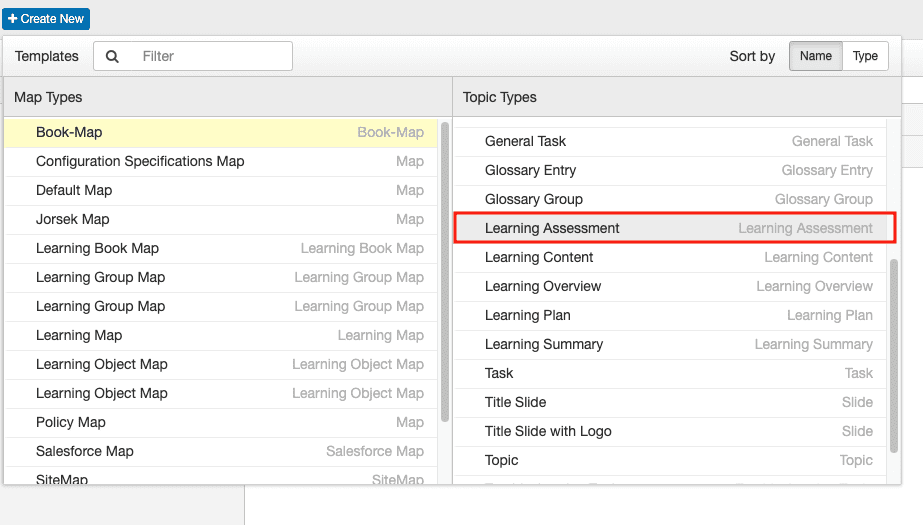The height and width of the screenshot is (525, 923).
Task: Click the Create New button
Action: pyautogui.click(x=46, y=19)
